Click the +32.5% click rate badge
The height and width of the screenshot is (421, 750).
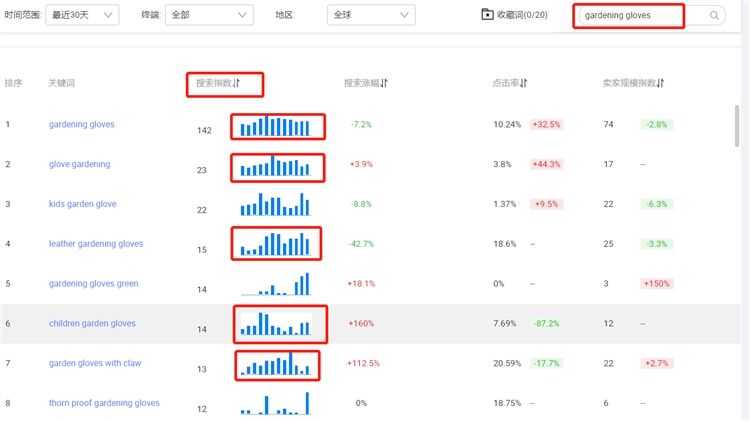point(547,124)
